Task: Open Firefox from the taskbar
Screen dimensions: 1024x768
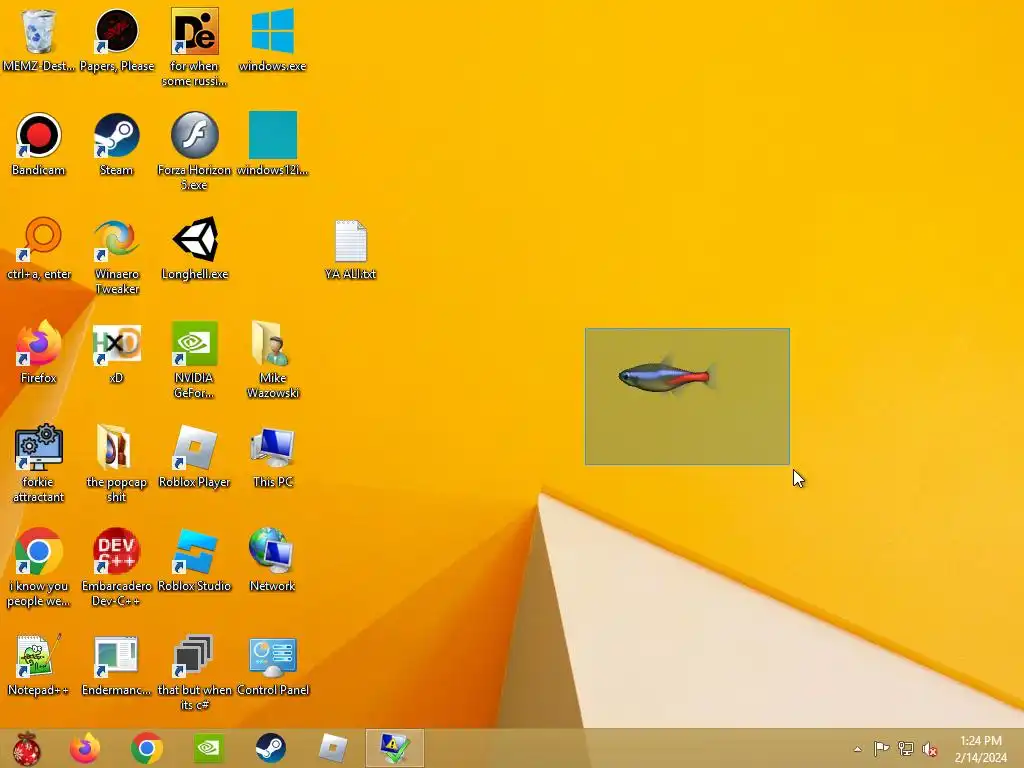Action: coord(85,748)
